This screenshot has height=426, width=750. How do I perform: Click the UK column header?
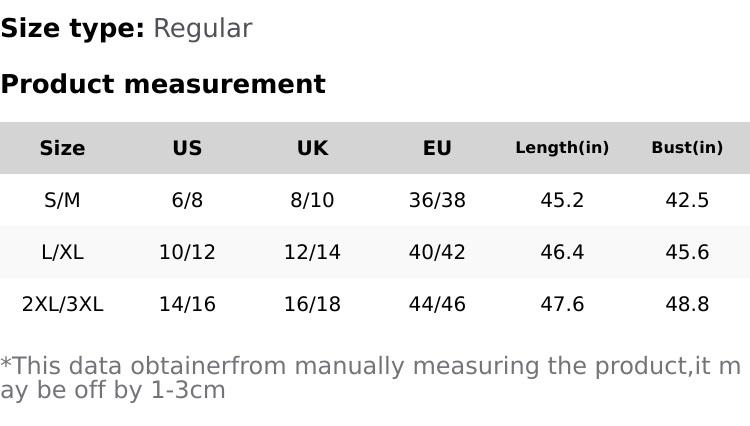coord(312,148)
